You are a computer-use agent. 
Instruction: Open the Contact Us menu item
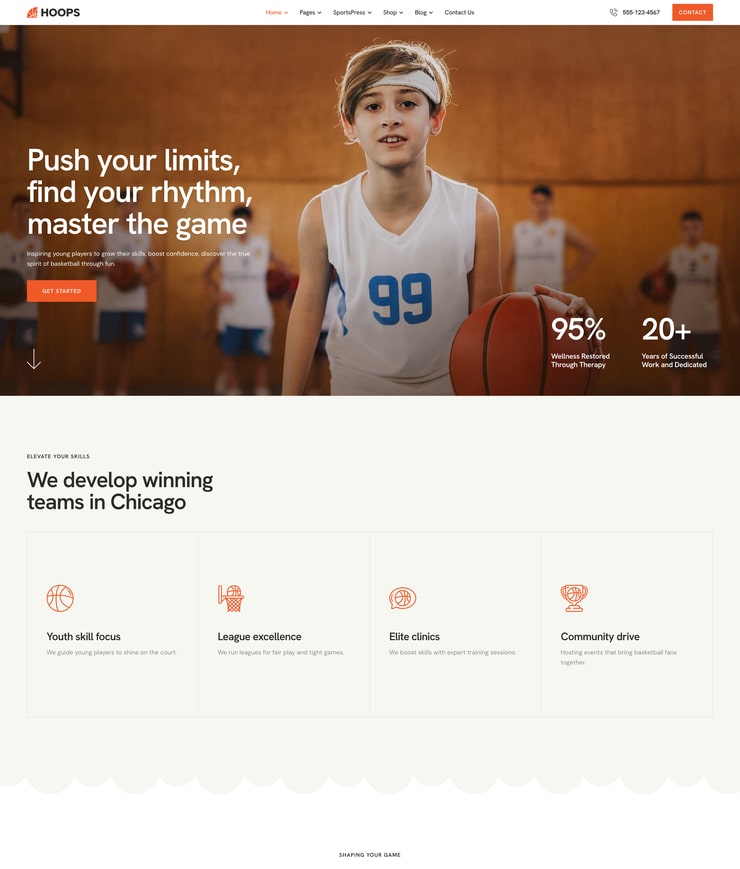coord(459,12)
